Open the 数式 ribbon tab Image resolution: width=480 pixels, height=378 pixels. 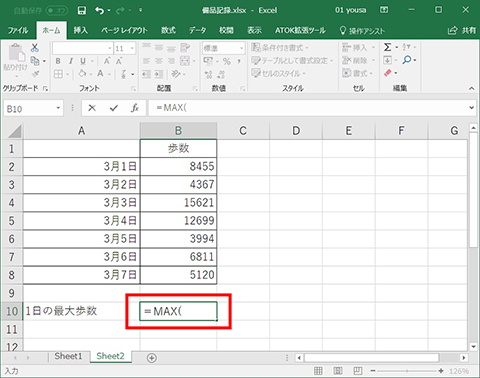[x=168, y=30]
